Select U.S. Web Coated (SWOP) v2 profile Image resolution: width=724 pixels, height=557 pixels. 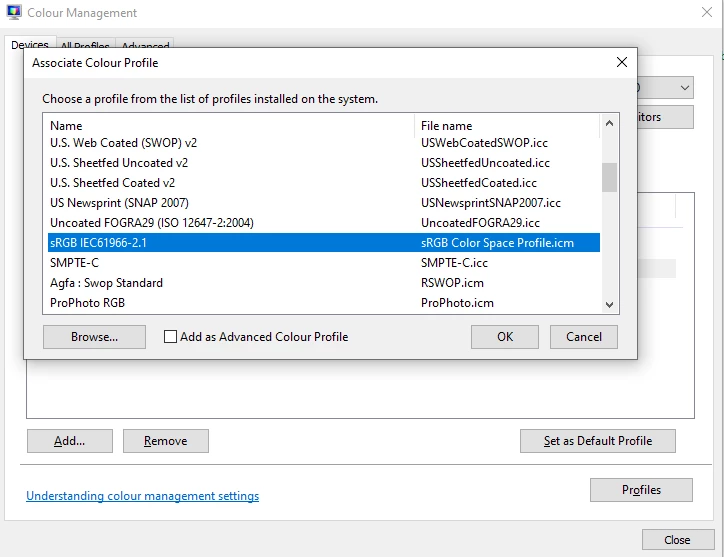[x=124, y=143]
